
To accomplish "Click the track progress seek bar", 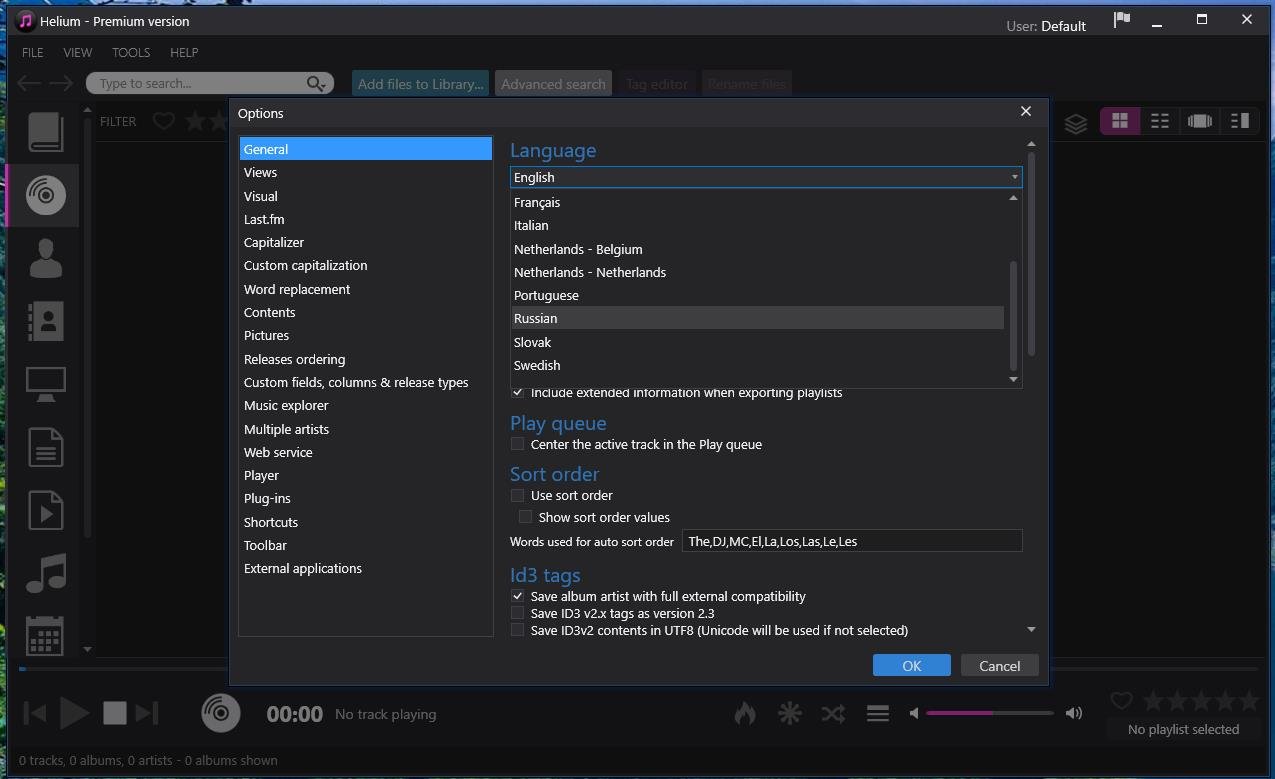I will [x=638, y=669].
